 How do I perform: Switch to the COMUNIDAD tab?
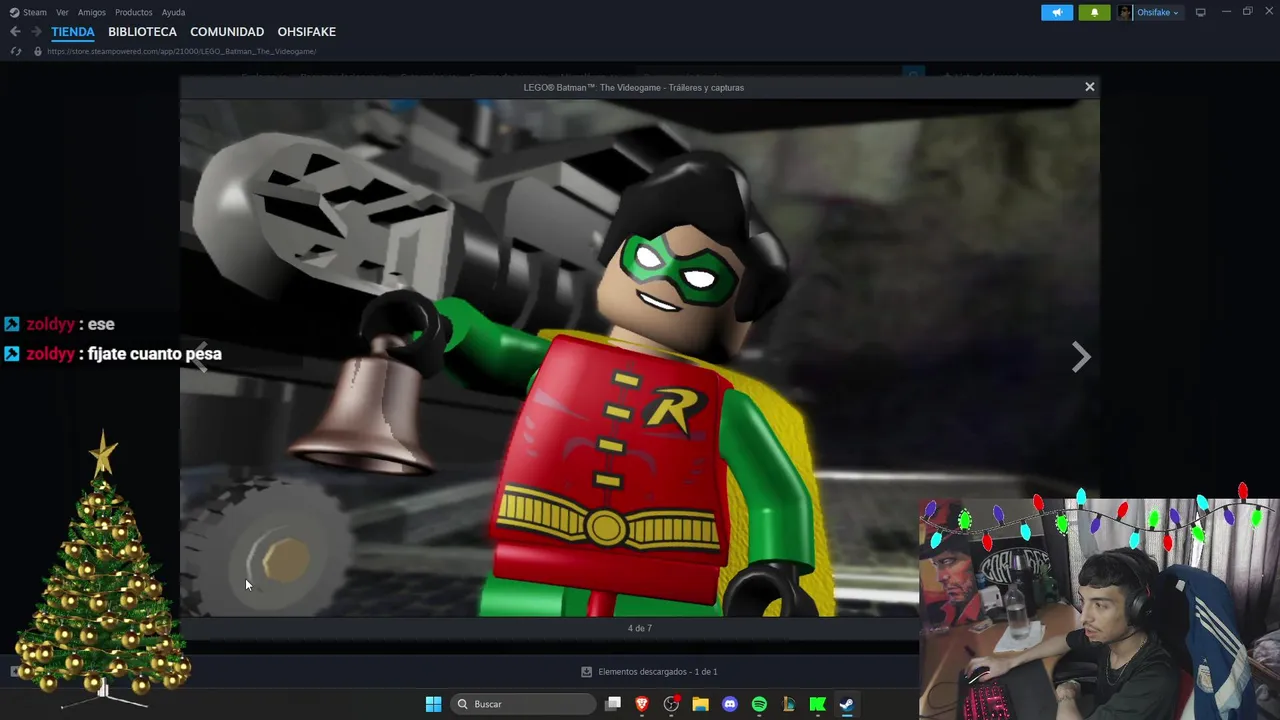[x=227, y=32]
